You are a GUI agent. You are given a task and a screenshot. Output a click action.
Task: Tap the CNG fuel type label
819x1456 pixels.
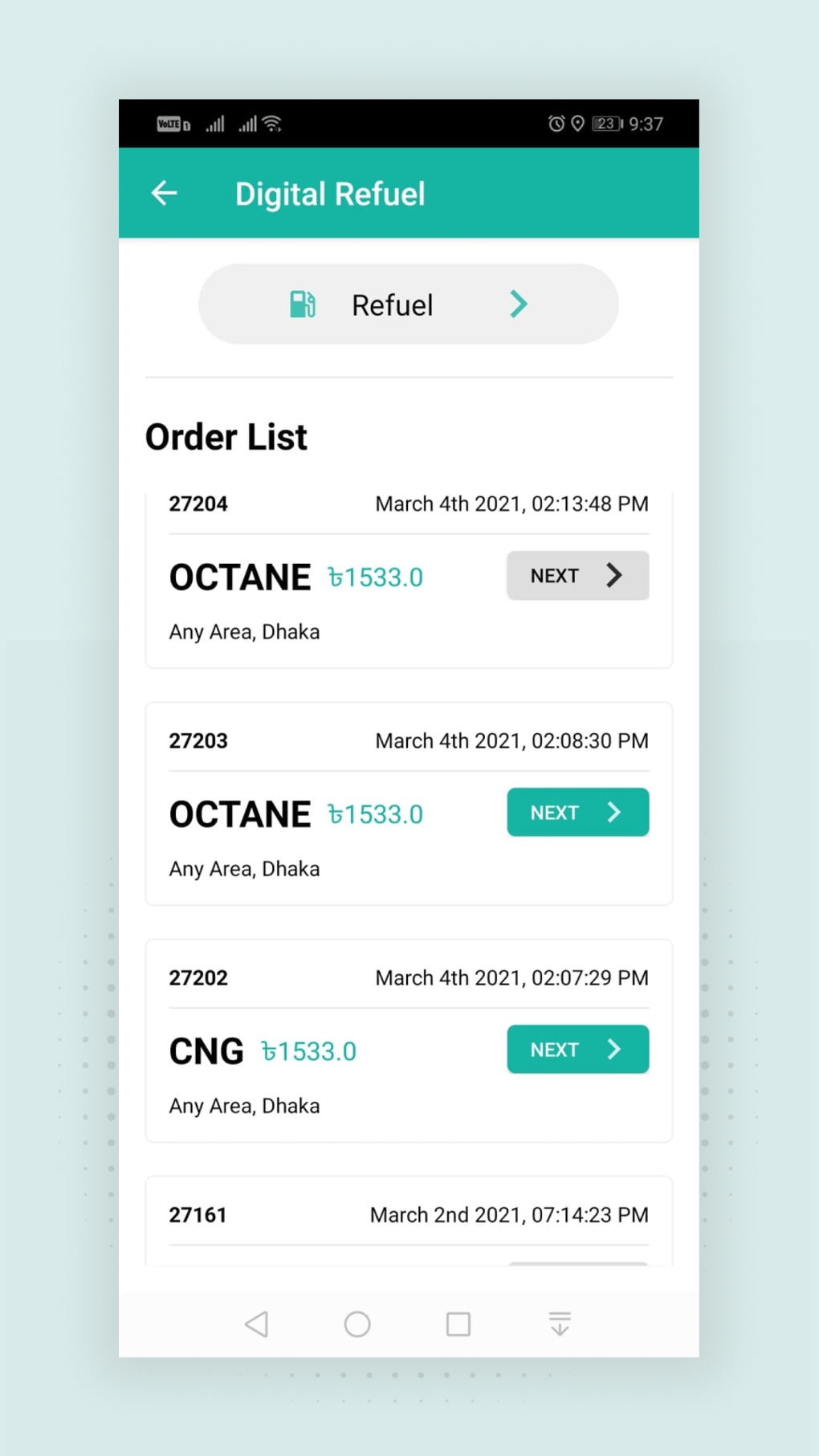coord(206,1050)
